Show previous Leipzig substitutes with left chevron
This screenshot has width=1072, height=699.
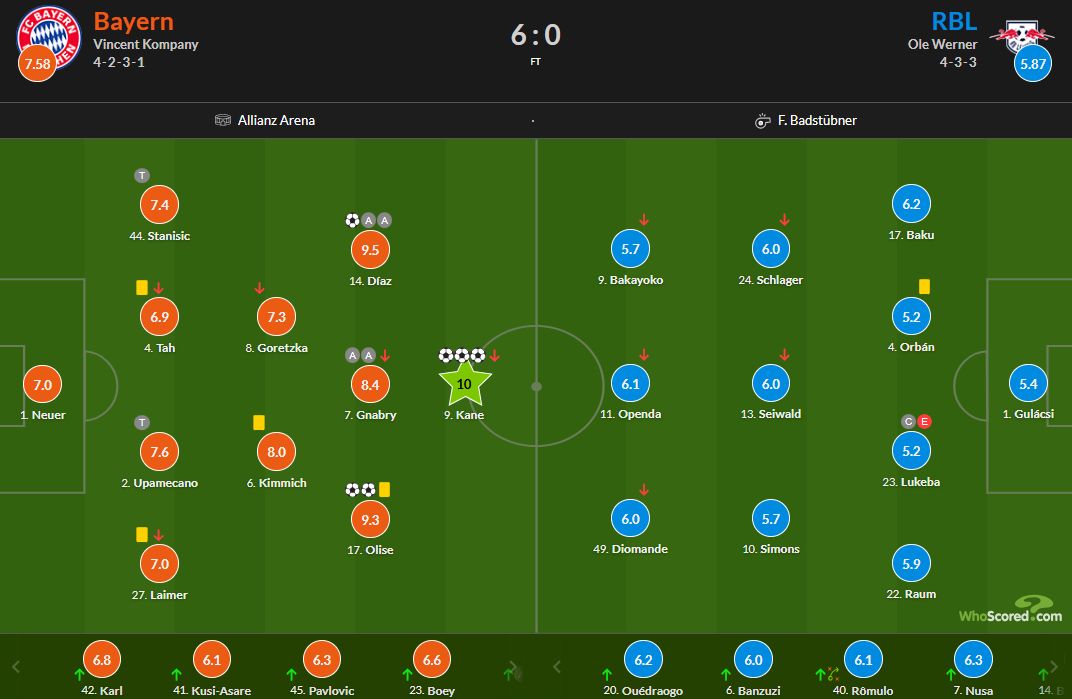coord(557,666)
